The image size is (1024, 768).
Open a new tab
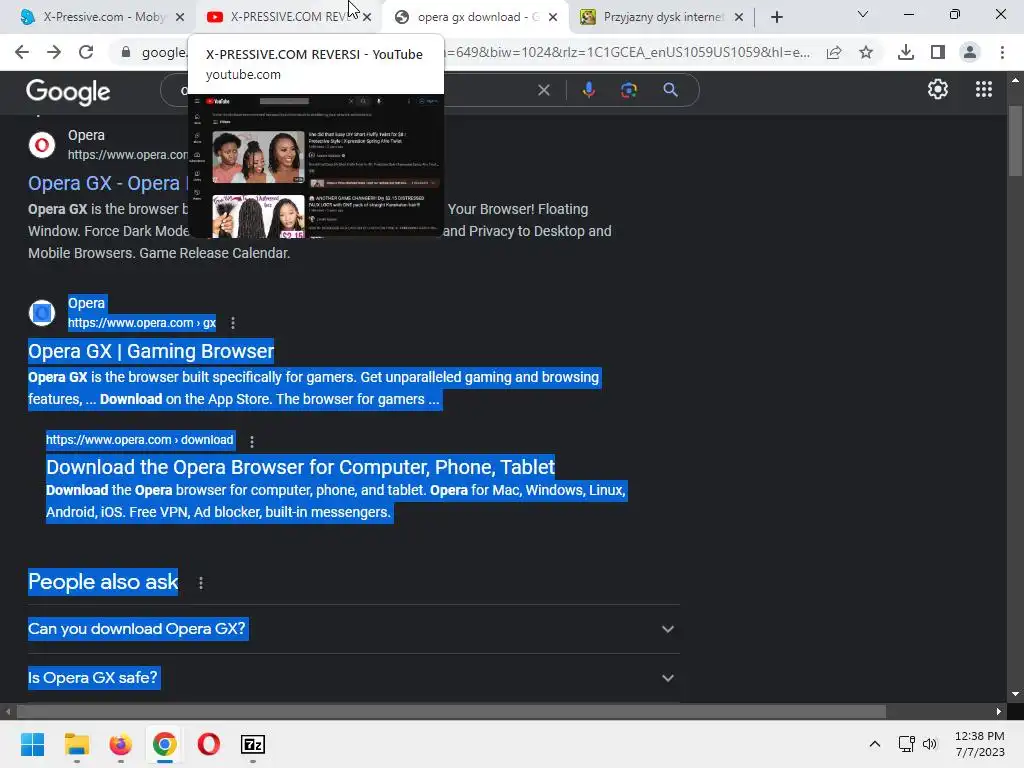pyautogui.click(x=776, y=17)
